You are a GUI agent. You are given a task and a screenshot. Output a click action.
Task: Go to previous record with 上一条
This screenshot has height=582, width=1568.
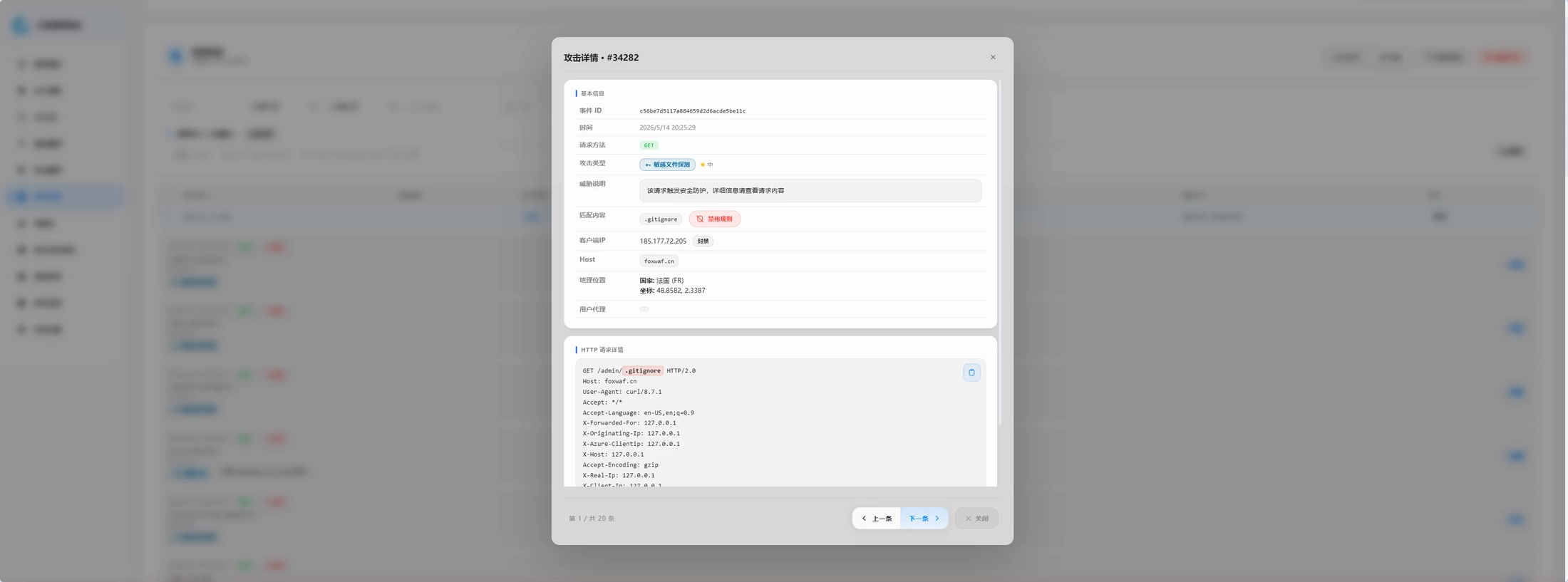click(x=877, y=518)
